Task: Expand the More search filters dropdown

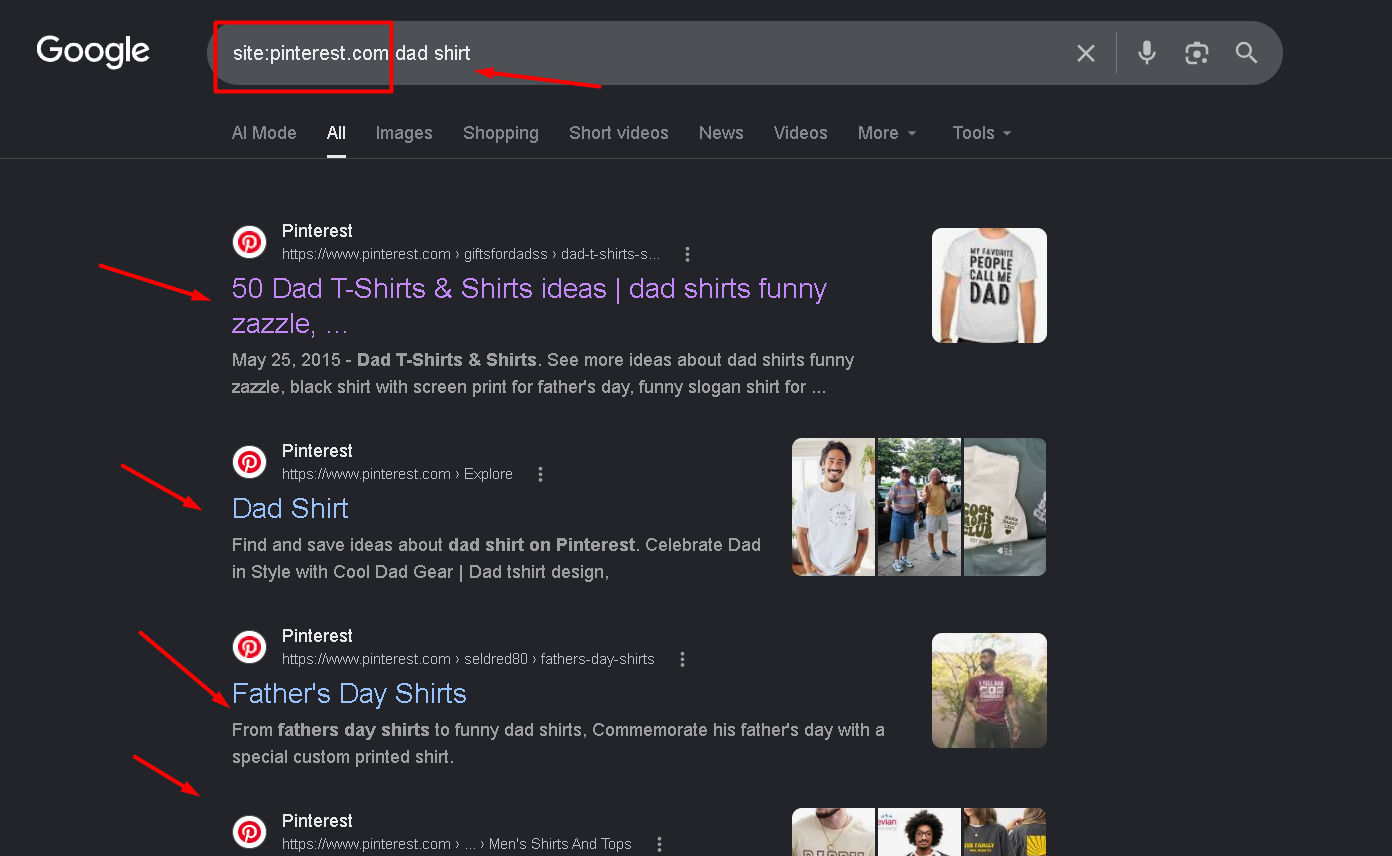Action: [887, 133]
